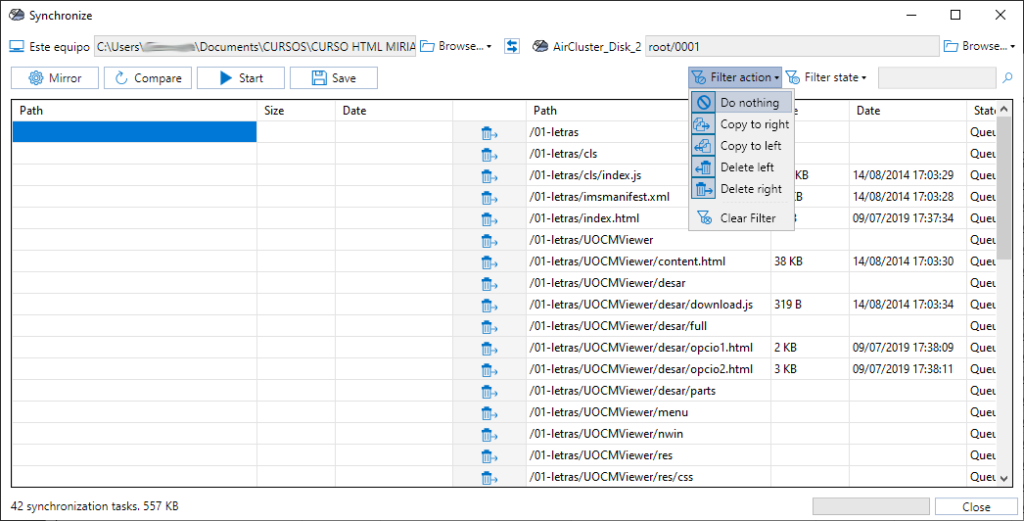Click delete-right icon for res/css row
The height and width of the screenshot is (521, 1024).
tap(489, 478)
